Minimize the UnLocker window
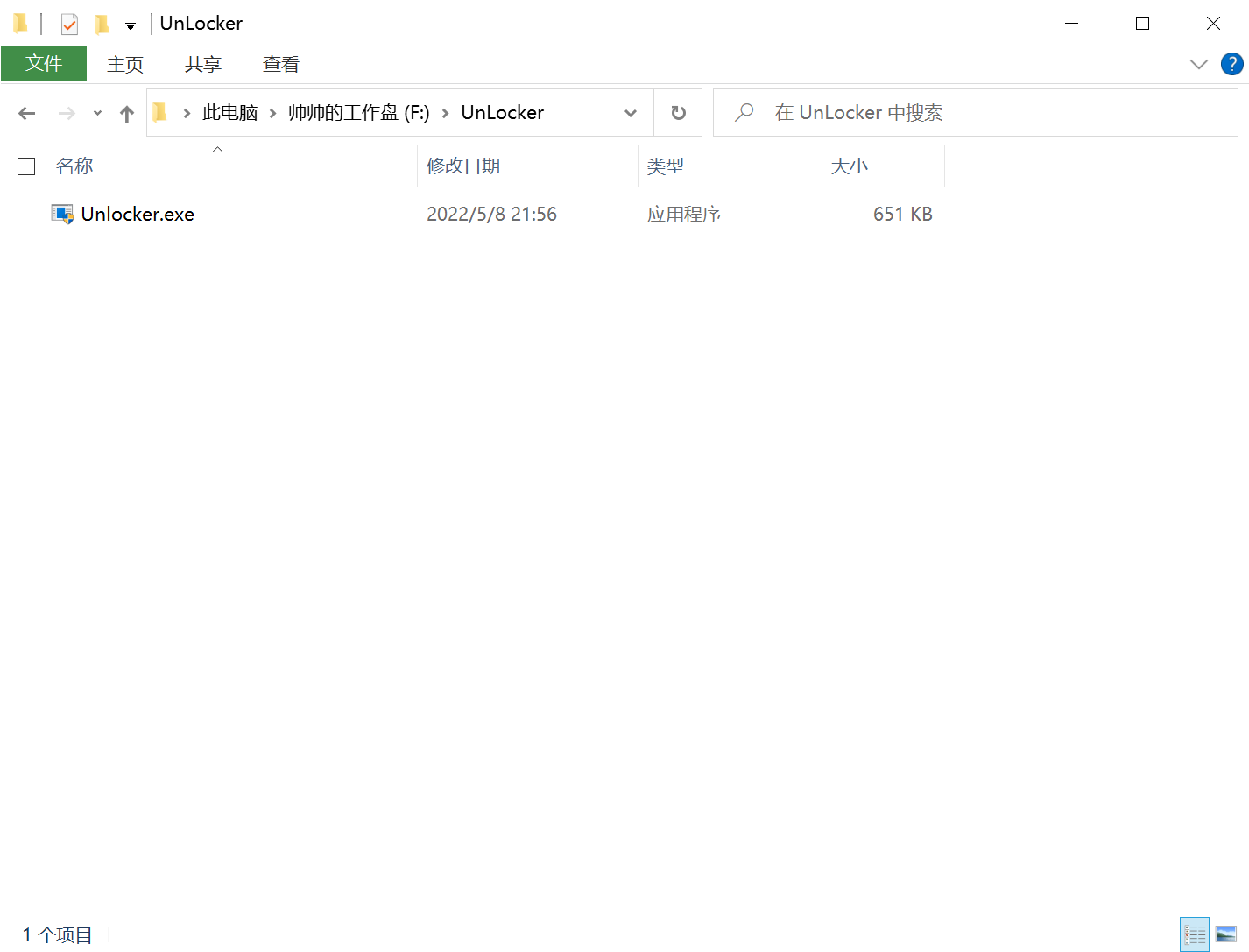The width and height of the screenshot is (1249, 952). point(1071,24)
